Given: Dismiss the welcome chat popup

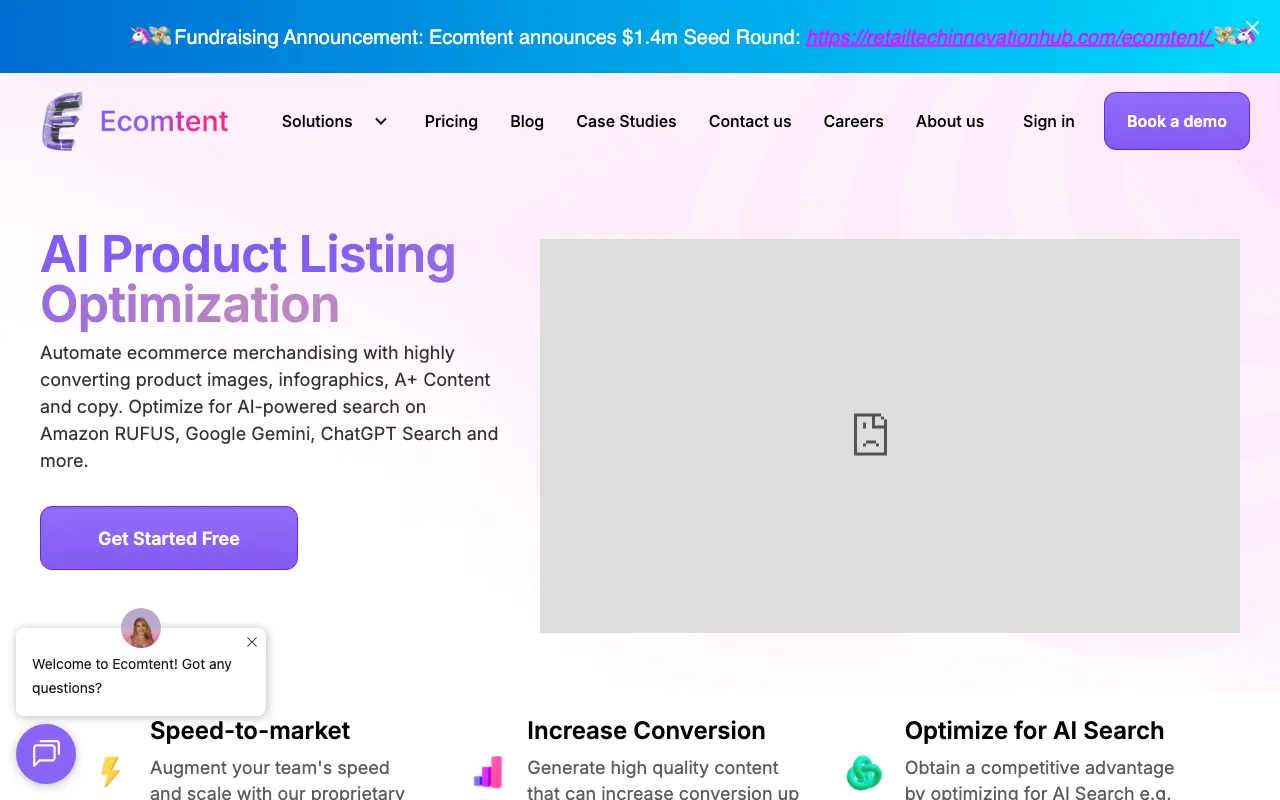Looking at the screenshot, I should point(252,642).
